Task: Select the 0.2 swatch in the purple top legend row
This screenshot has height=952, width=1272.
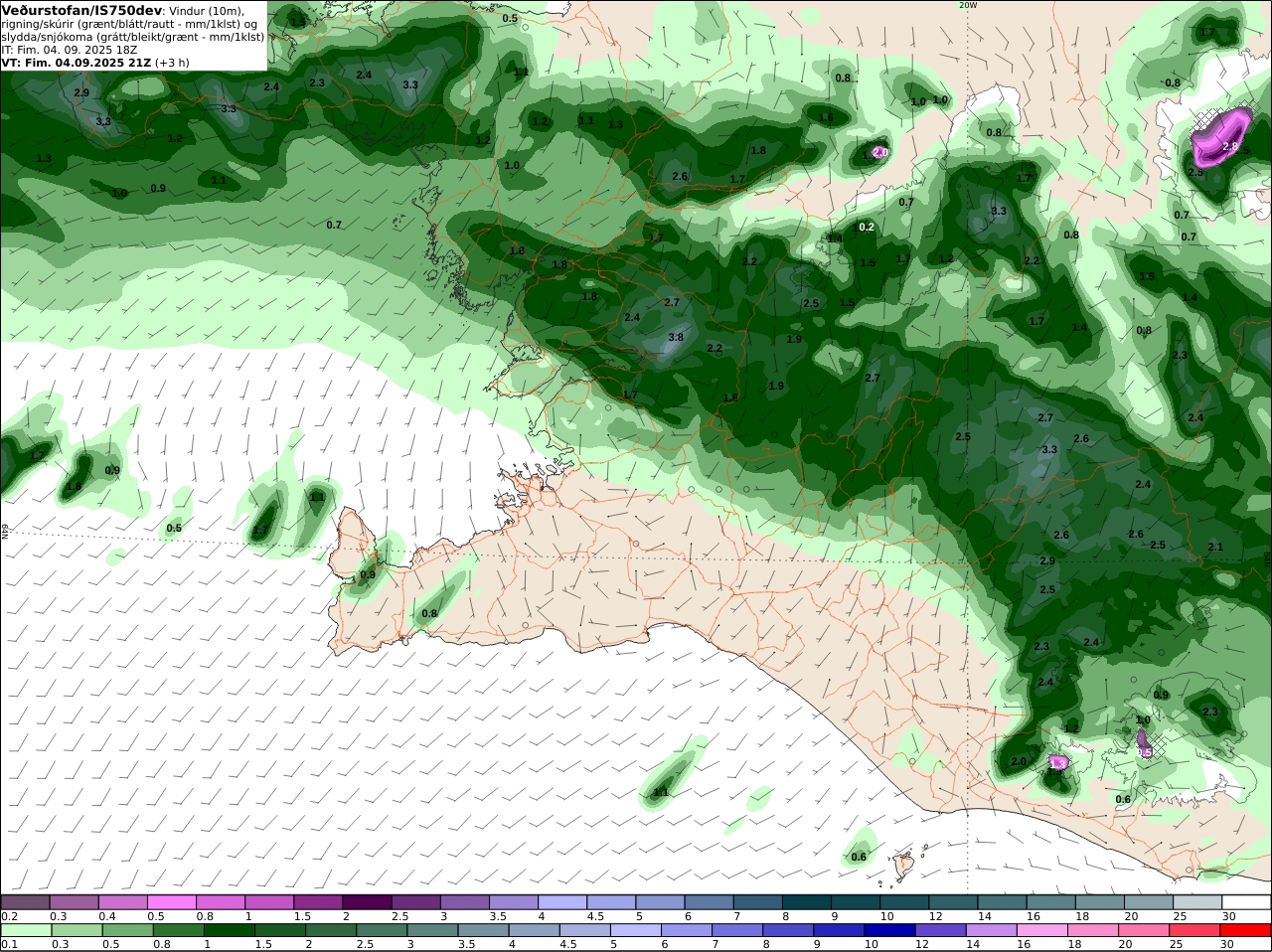Action: (25, 902)
